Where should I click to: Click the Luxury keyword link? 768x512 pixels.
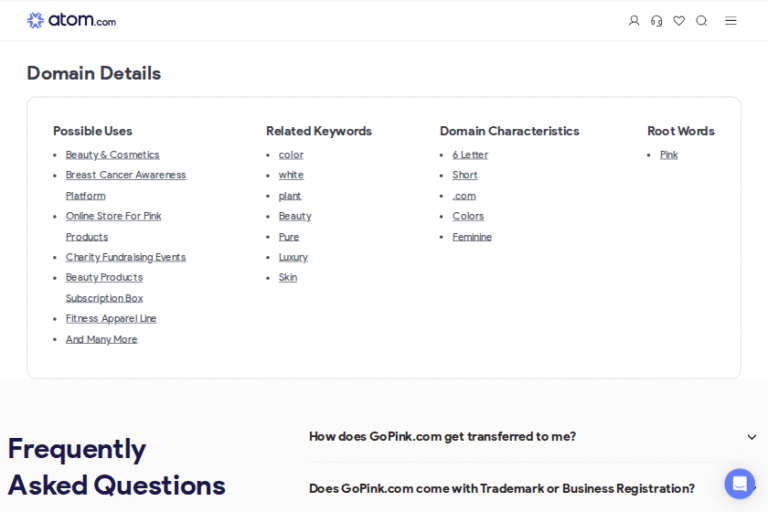(293, 257)
